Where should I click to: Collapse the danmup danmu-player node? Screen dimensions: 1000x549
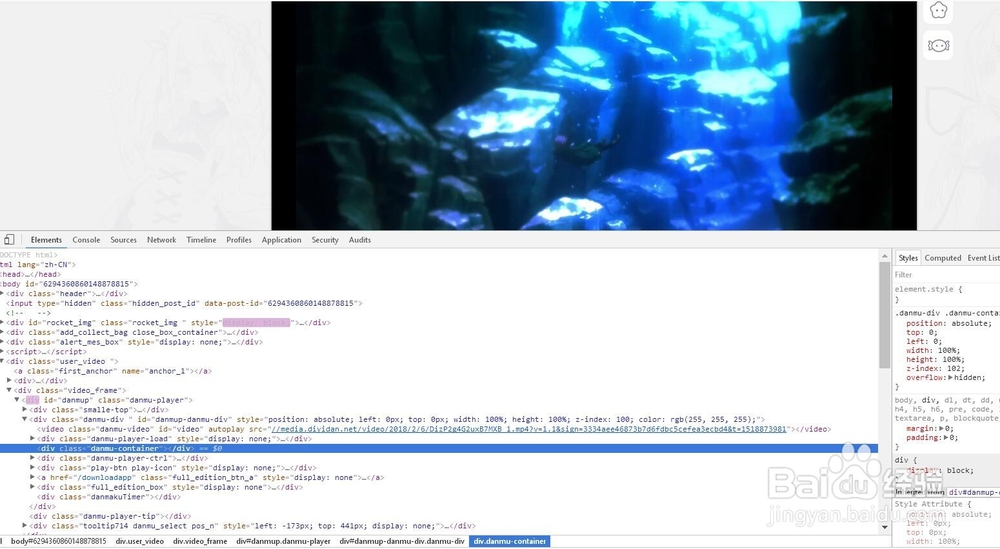[x=17, y=400]
